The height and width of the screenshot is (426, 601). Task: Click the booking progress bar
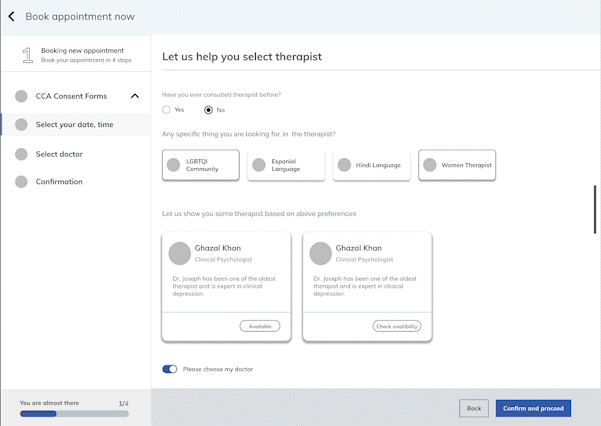[74, 413]
